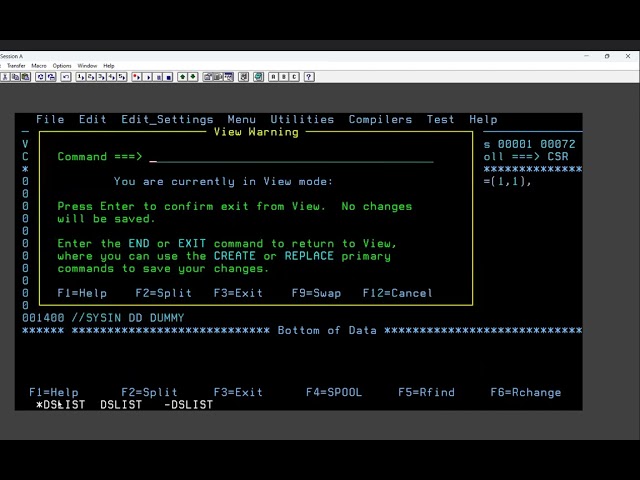The height and width of the screenshot is (480, 640).
Task: Click F12=Cancel in View Warning popup
Action: (x=398, y=293)
